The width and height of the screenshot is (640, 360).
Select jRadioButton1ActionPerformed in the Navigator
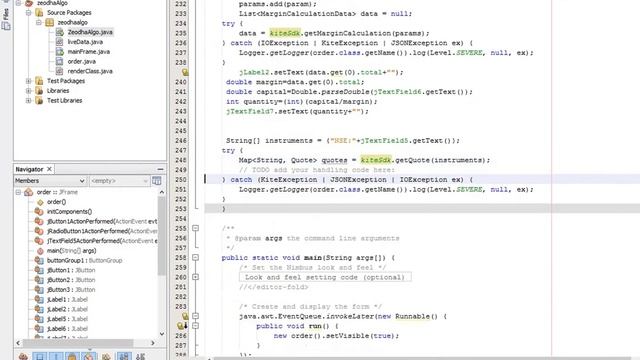tap(102, 231)
